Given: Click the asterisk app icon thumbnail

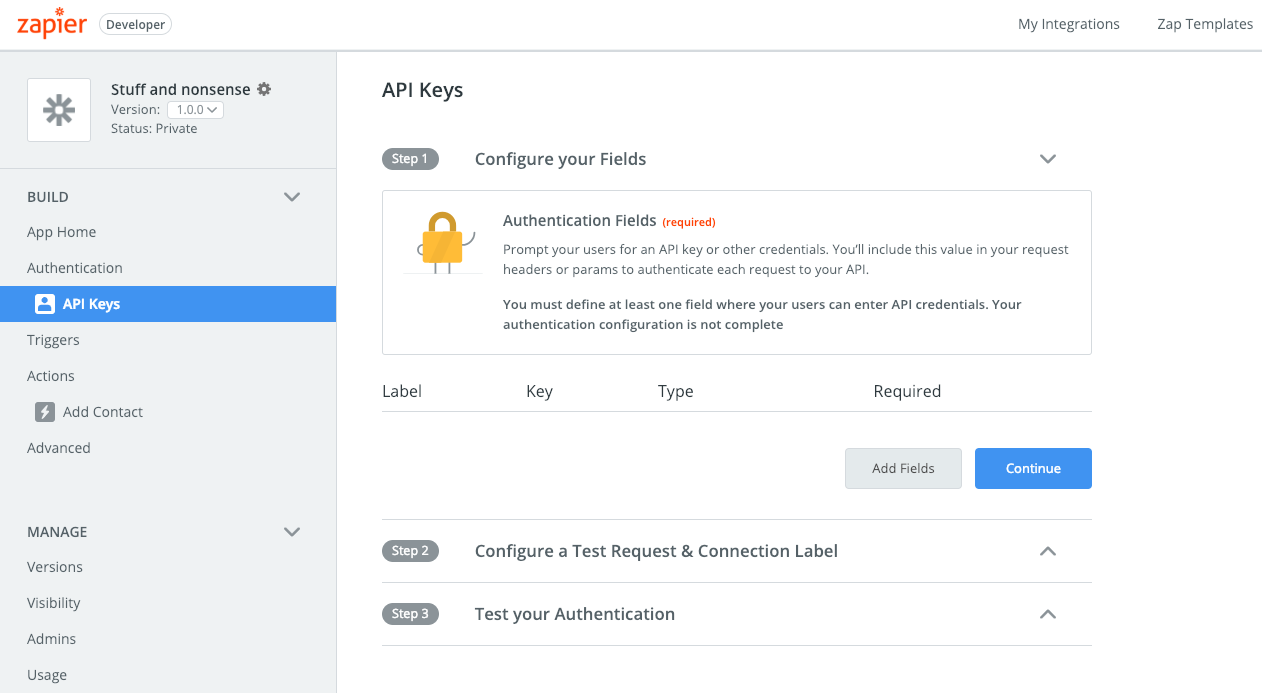Looking at the screenshot, I should [x=58, y=110].
